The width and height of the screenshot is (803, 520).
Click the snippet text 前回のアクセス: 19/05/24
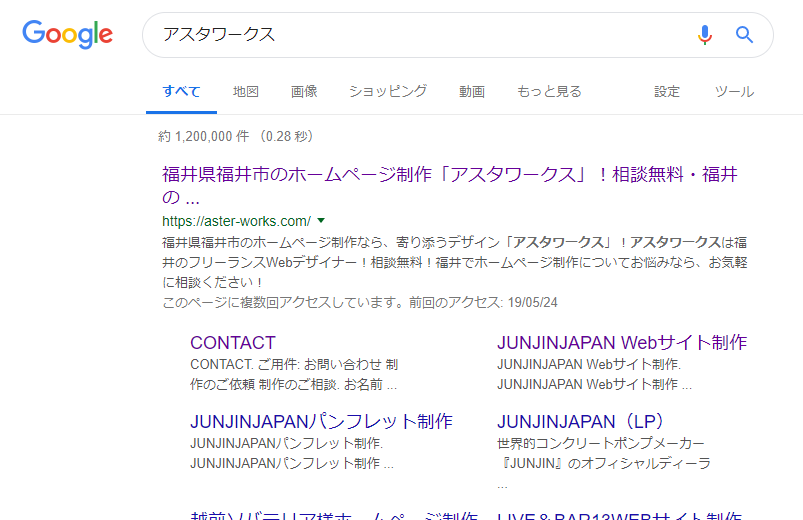tap(483, 303)
